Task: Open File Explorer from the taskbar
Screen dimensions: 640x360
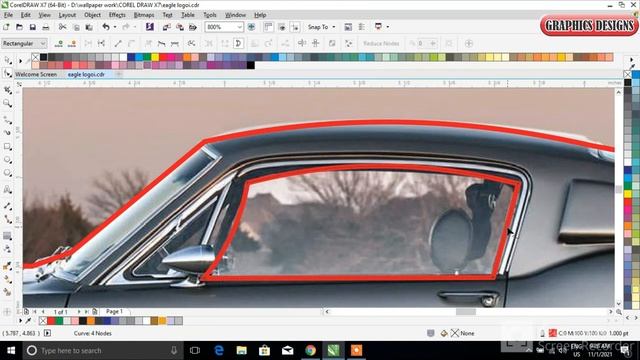Action: pos(242,351)
